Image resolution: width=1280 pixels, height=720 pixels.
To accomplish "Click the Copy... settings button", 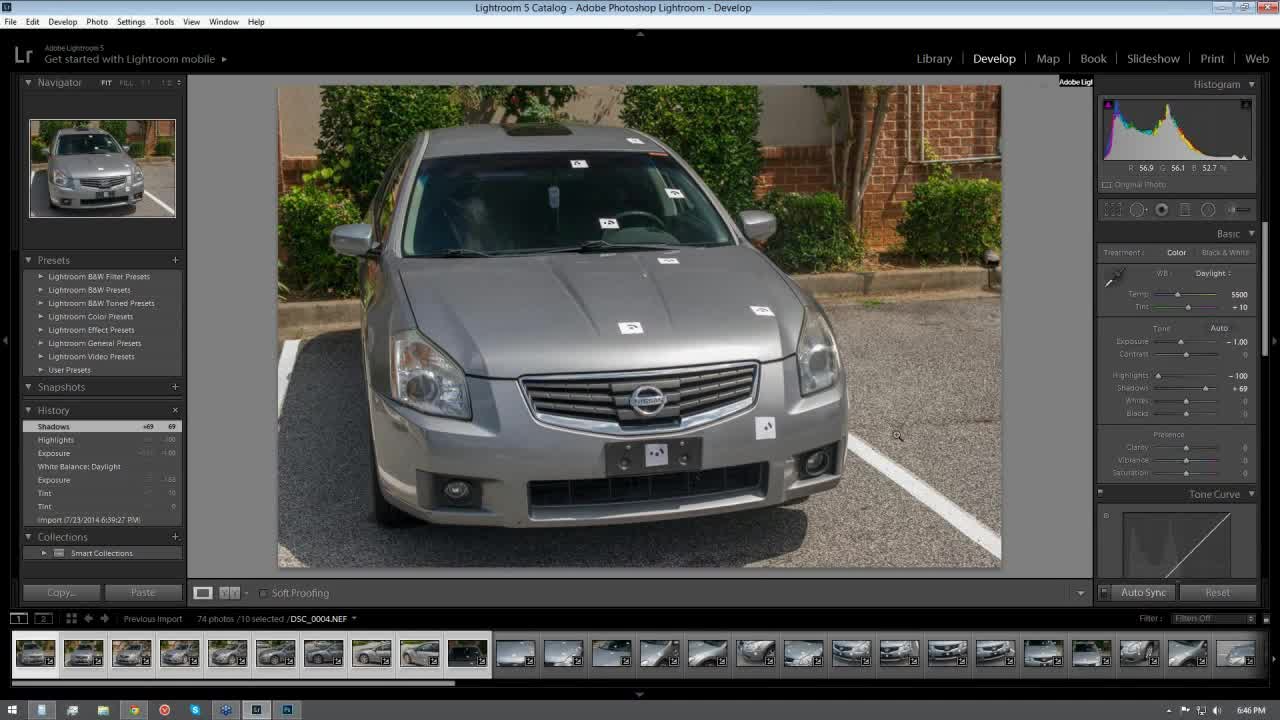I will 61,593.
